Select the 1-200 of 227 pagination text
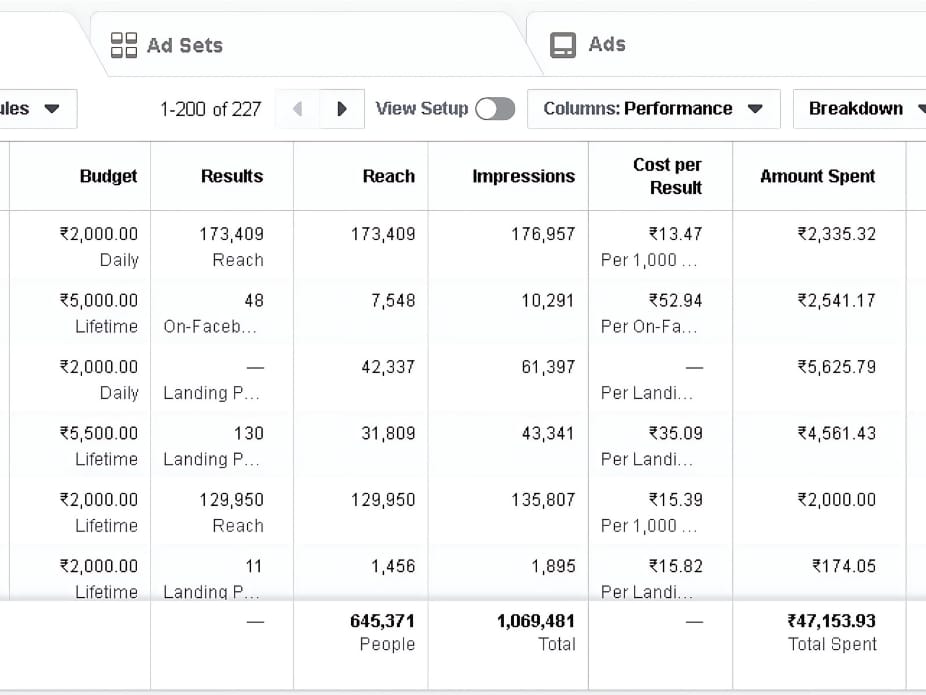 coord(210,109)
